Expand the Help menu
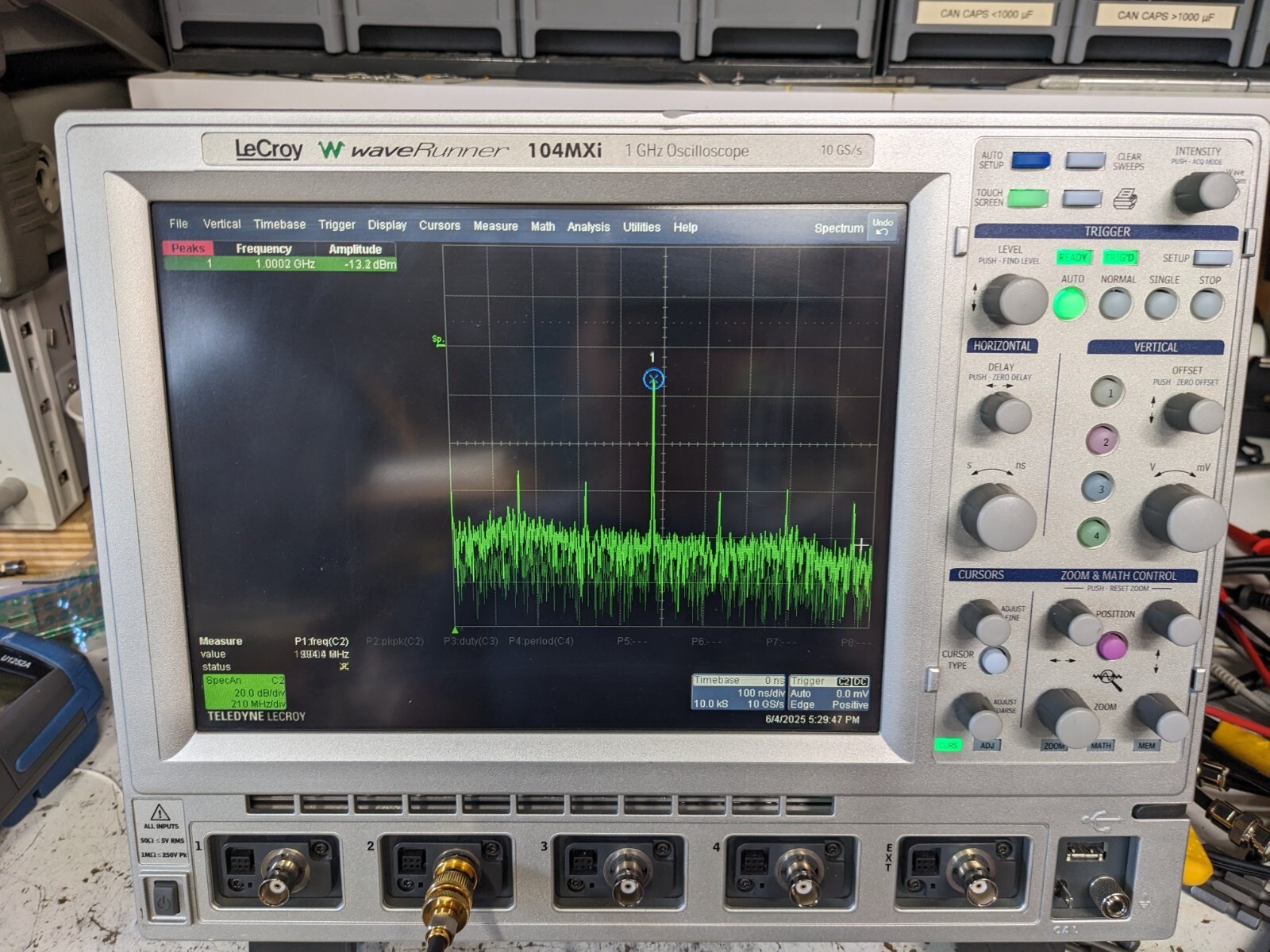 tap(685, 228)
